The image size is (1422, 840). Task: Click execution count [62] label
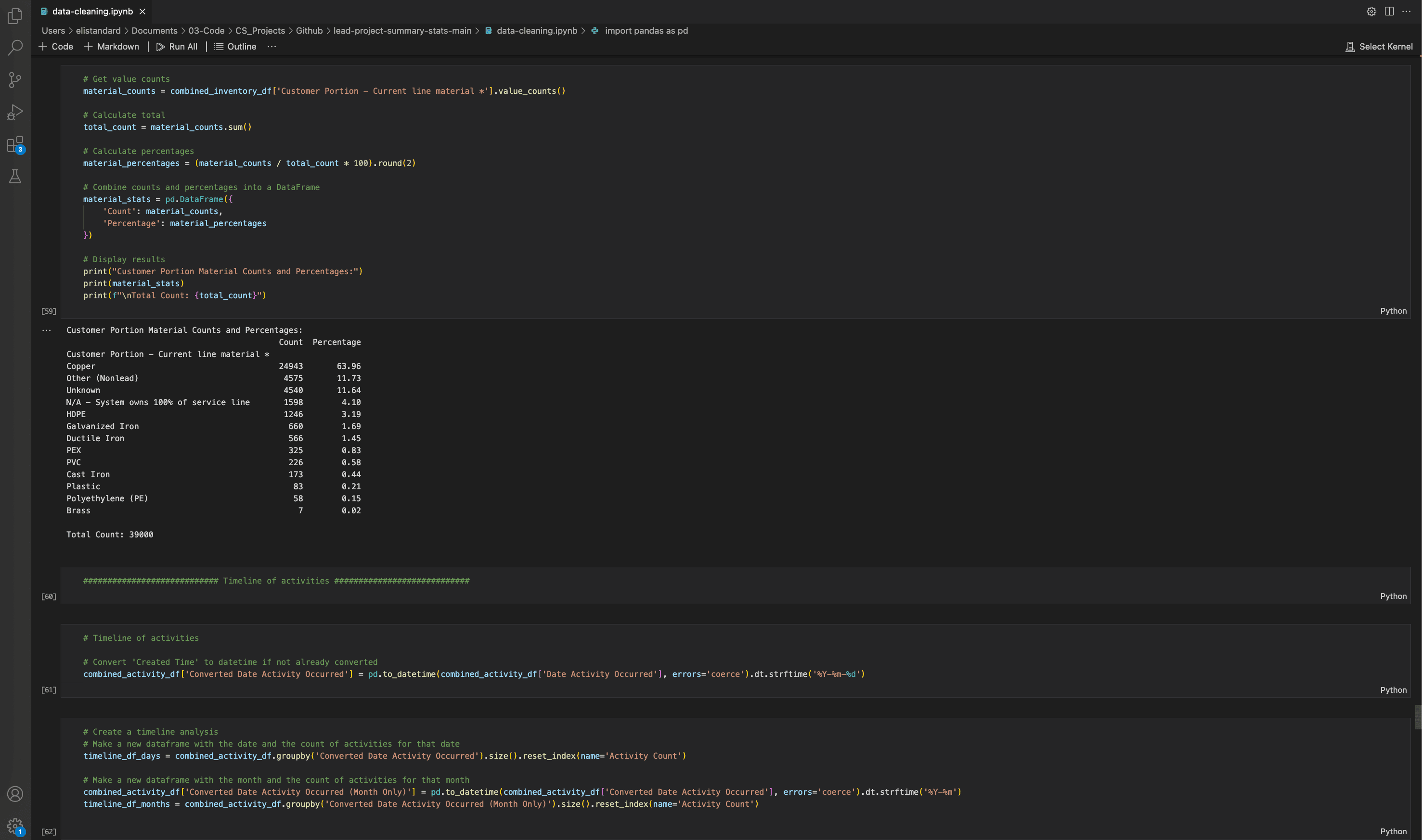[x=49, y=832]
